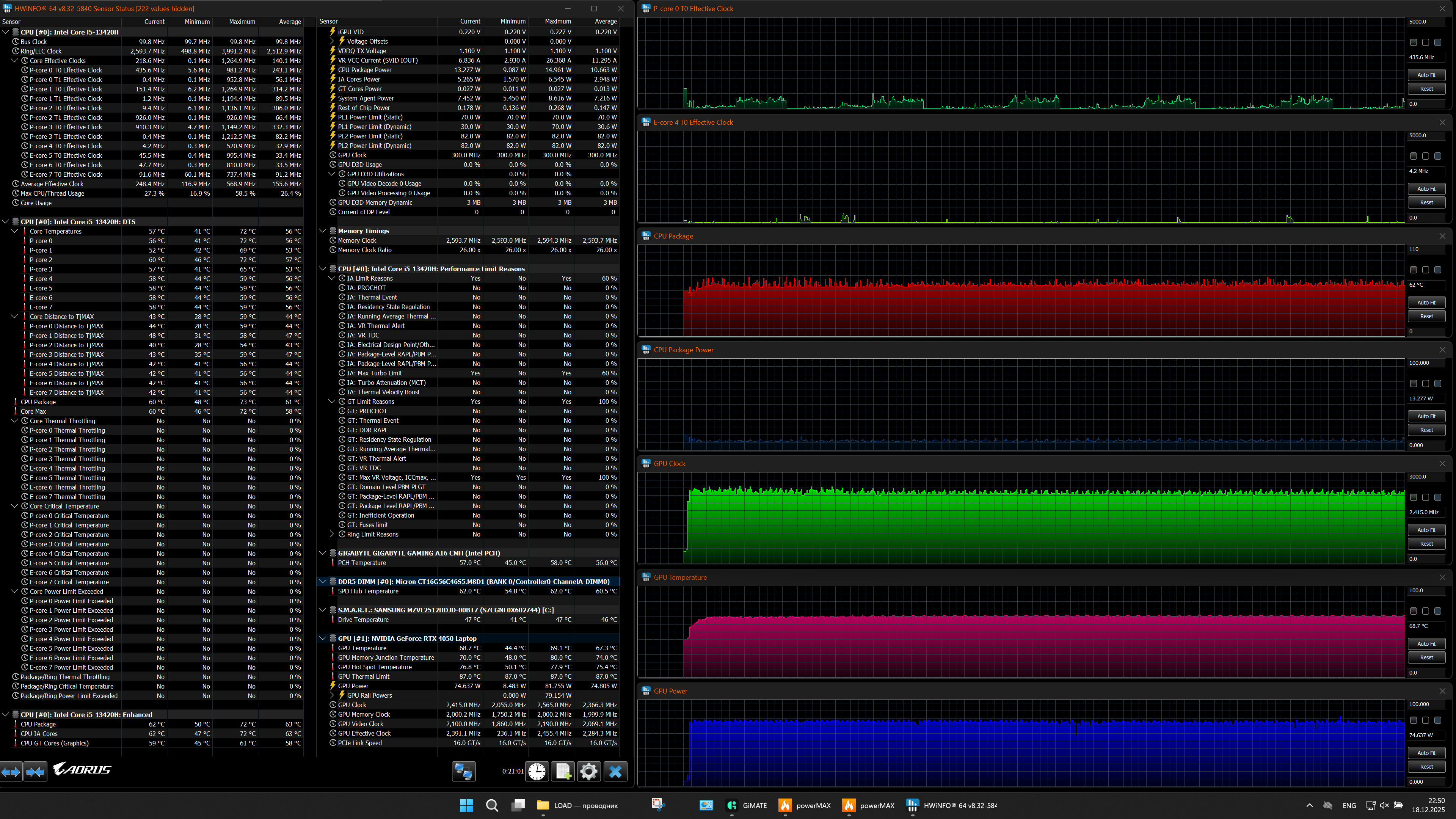Toggle the middle square in CPU Package graph
Viewport: 1456px width, 819px height.
1426,270
